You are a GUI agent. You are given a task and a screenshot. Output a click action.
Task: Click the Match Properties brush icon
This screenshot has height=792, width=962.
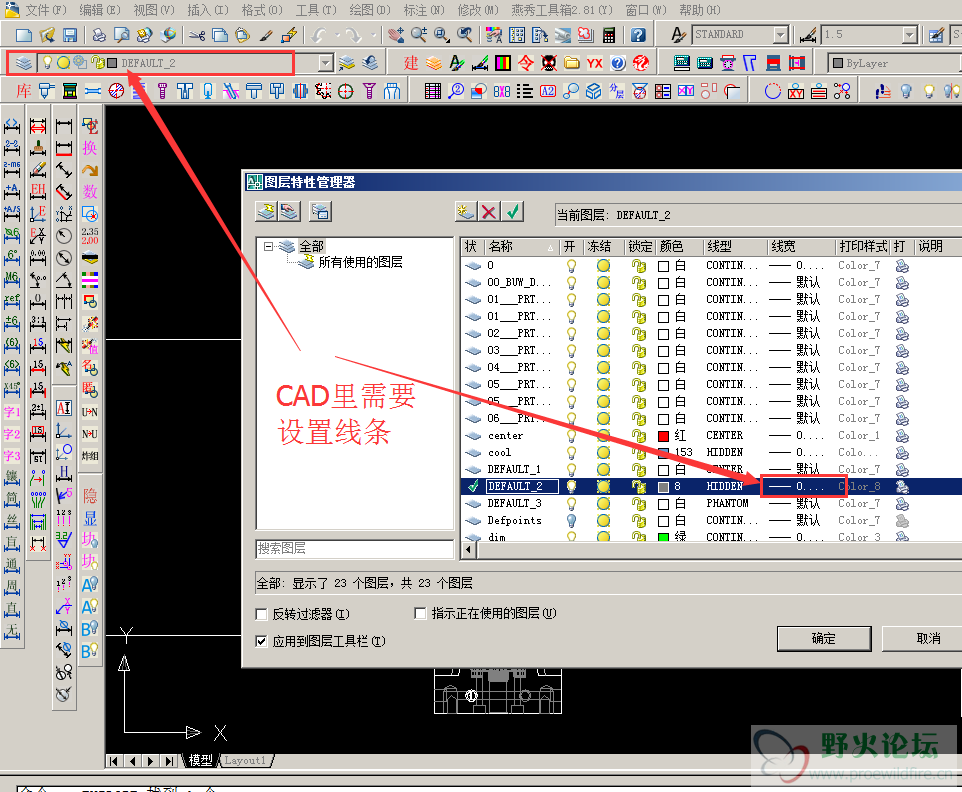pos(265,35)
